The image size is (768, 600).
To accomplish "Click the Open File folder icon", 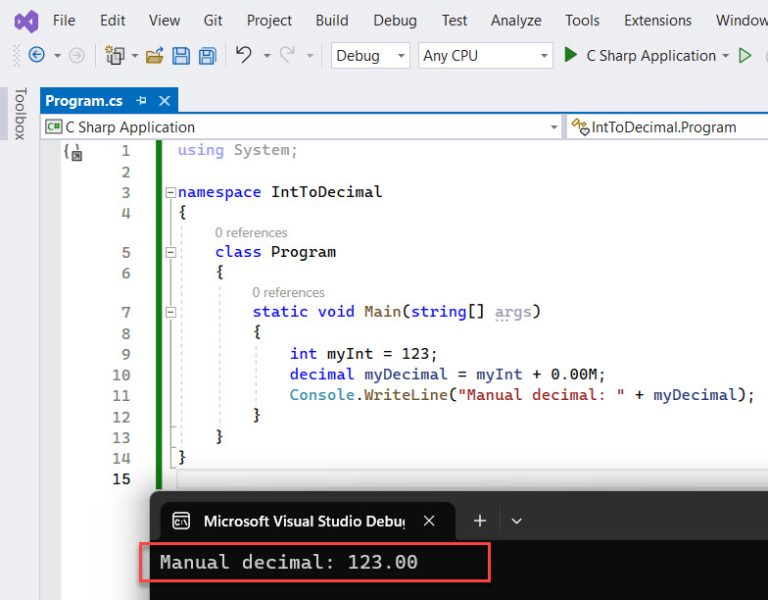I will click(x=154, y=56).
